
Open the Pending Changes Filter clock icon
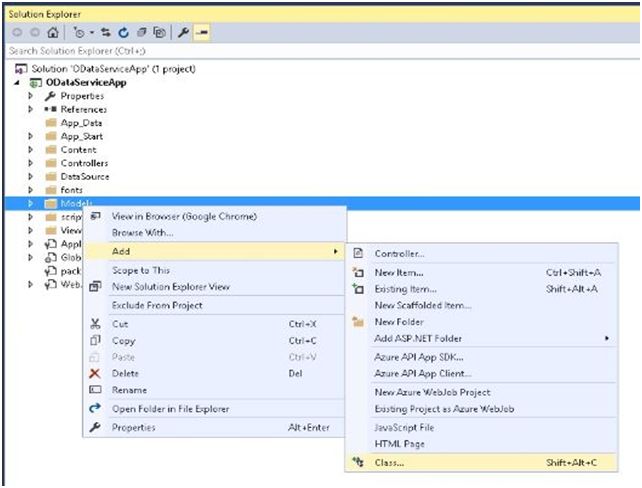[79, 32]
